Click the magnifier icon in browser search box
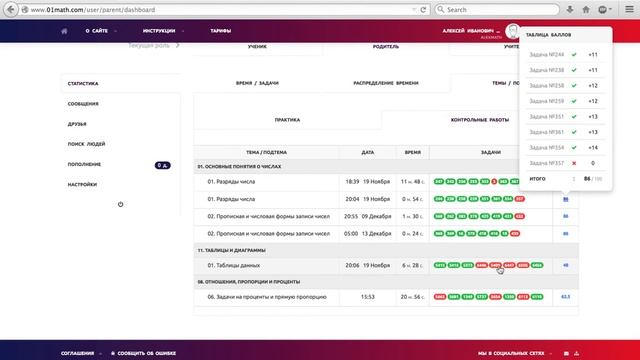The image size is (640, 360). (440, 9)
